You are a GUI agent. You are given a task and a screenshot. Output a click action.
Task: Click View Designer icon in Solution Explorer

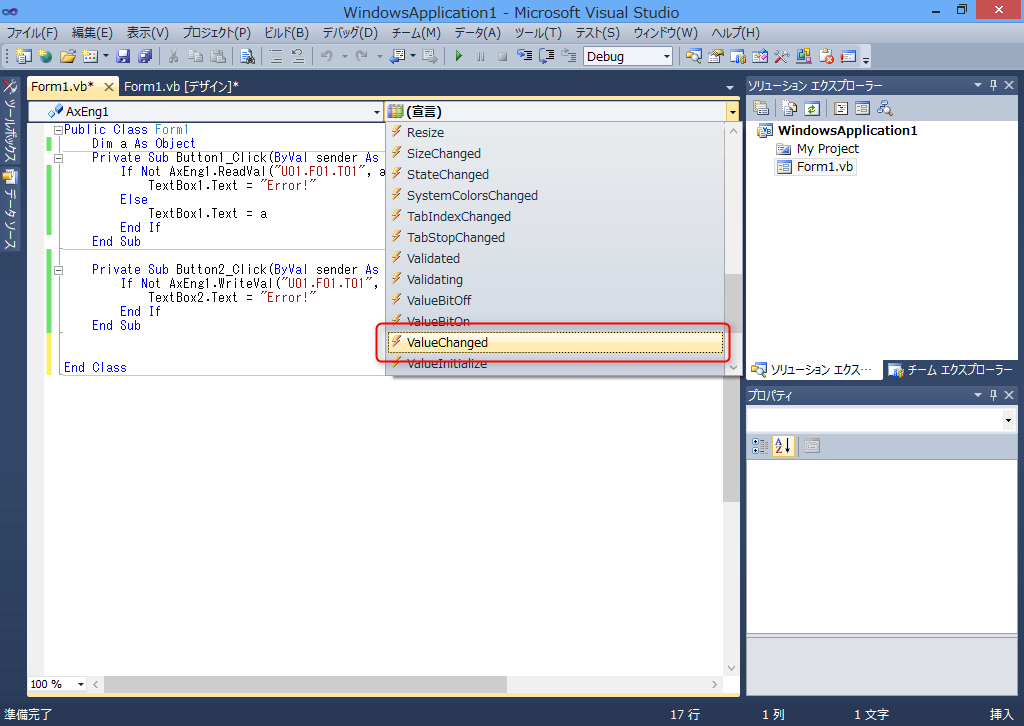coord(863,108)
